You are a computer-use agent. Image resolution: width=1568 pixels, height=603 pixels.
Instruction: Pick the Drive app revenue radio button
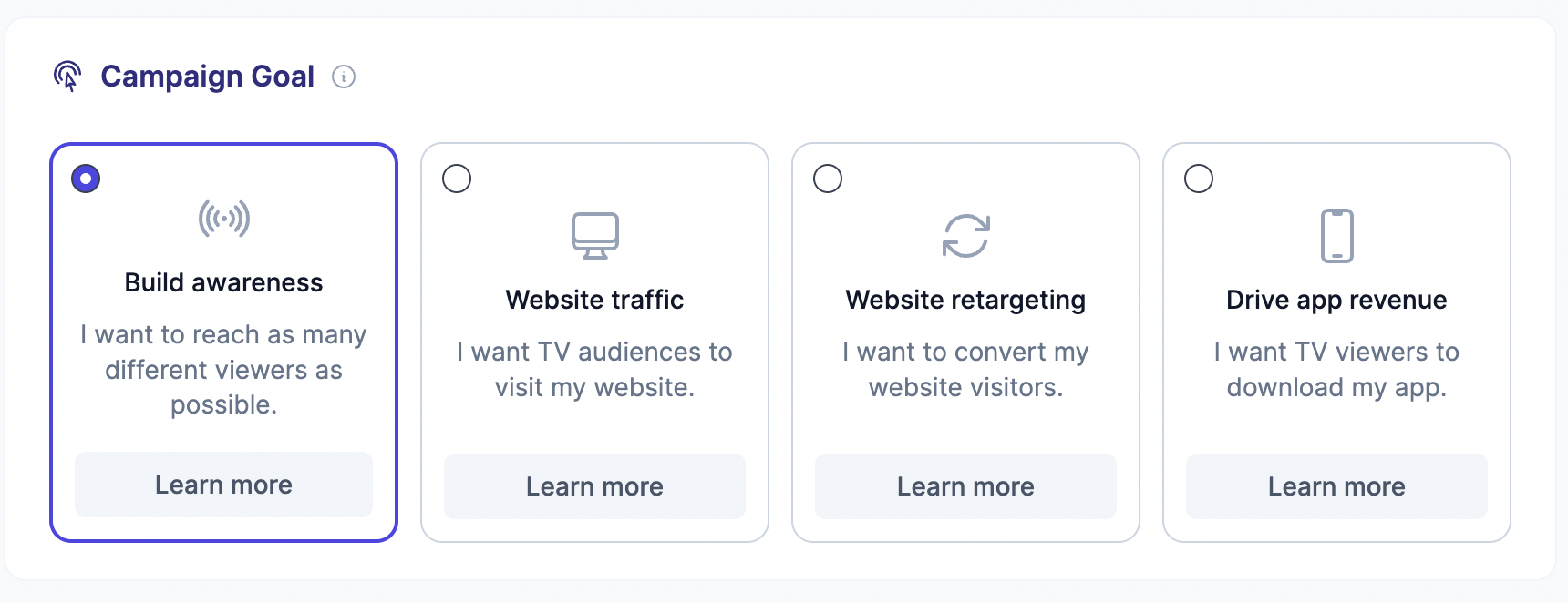click(x=1199, y=179)
